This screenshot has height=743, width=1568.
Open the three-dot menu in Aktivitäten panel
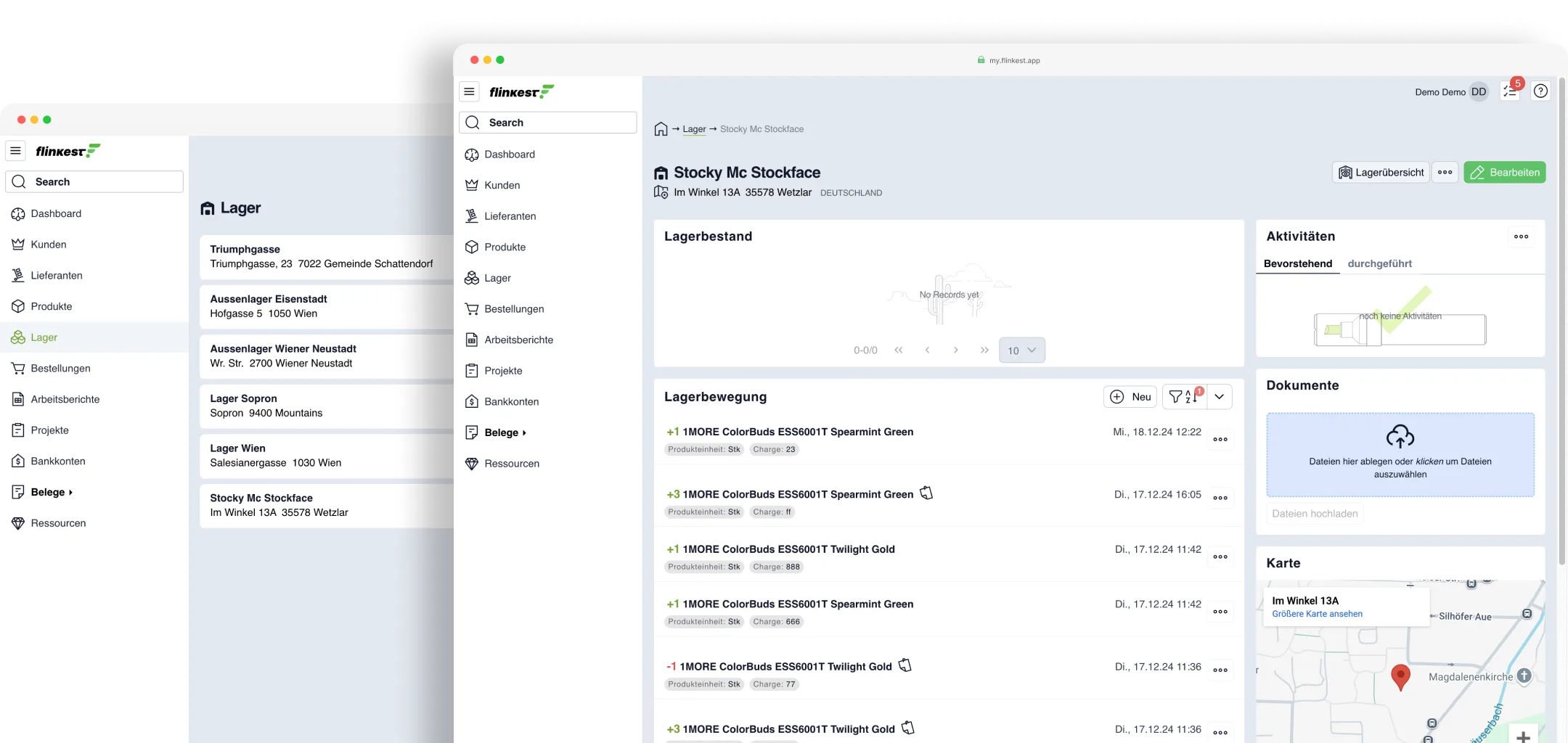click(1522, 237)
